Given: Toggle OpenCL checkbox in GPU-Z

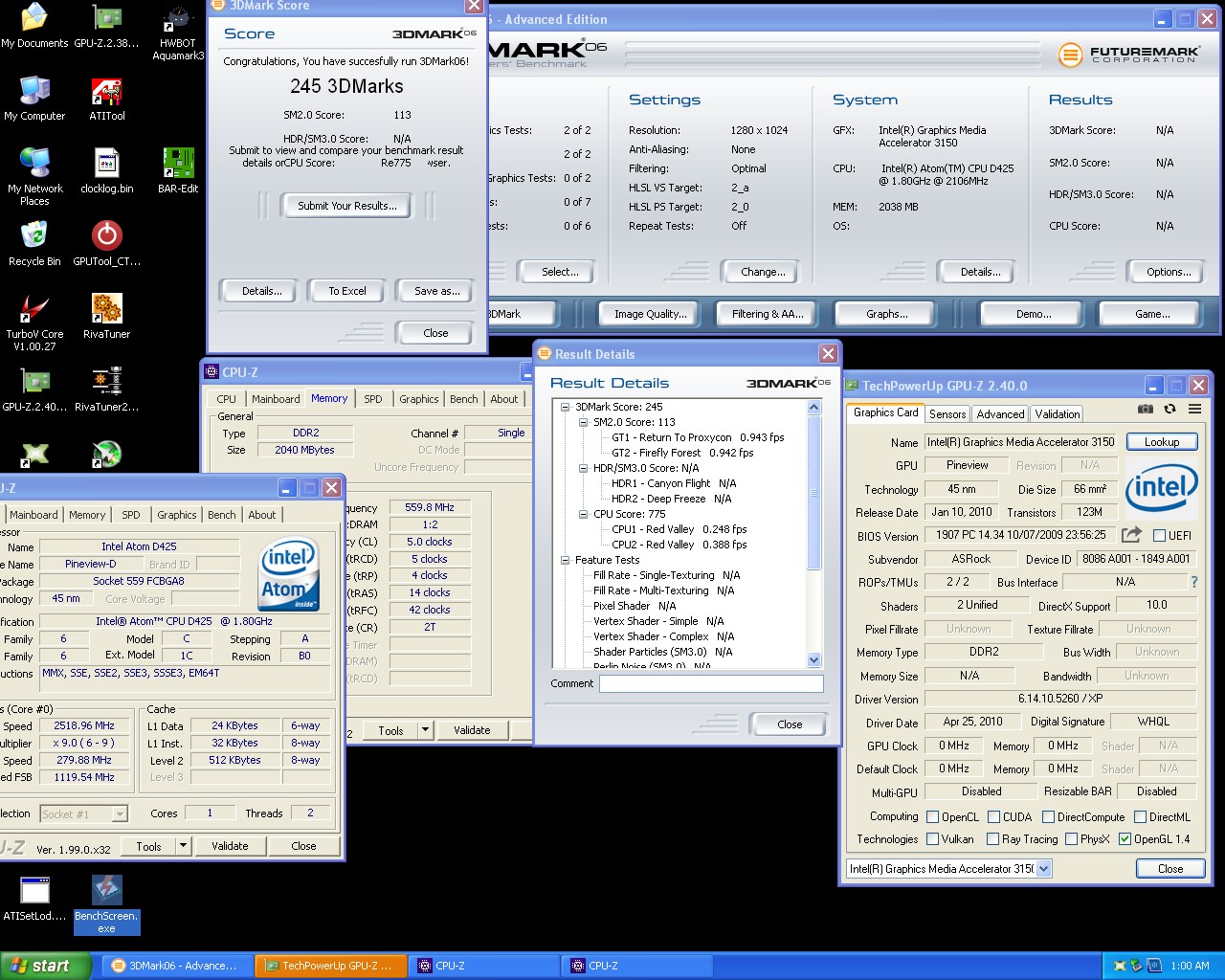Looking at the screenshot, I should click(x=932, y=817).
